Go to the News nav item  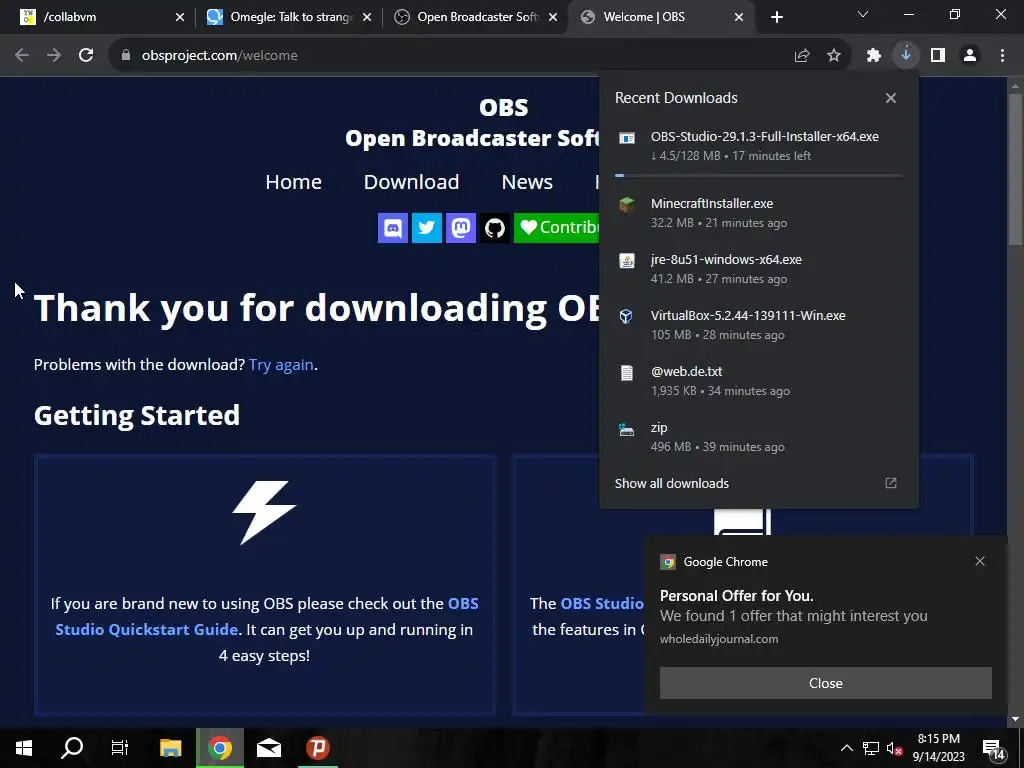point(527,182)
